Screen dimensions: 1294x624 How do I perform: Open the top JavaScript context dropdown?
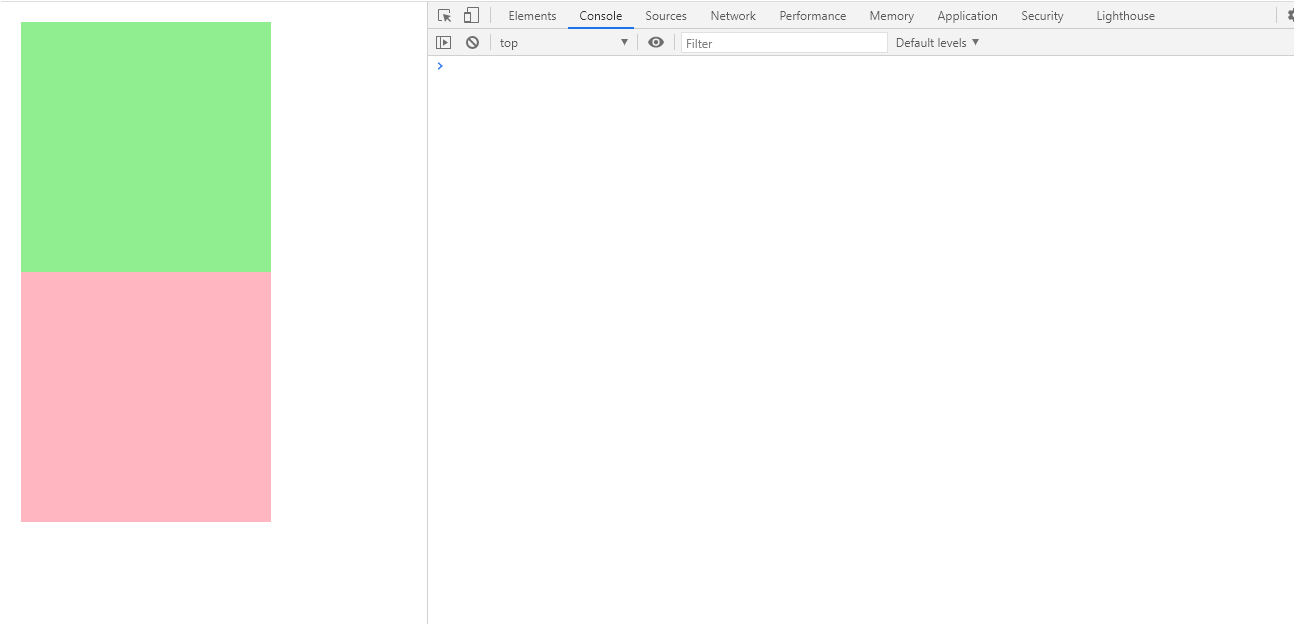pos(565,43)
